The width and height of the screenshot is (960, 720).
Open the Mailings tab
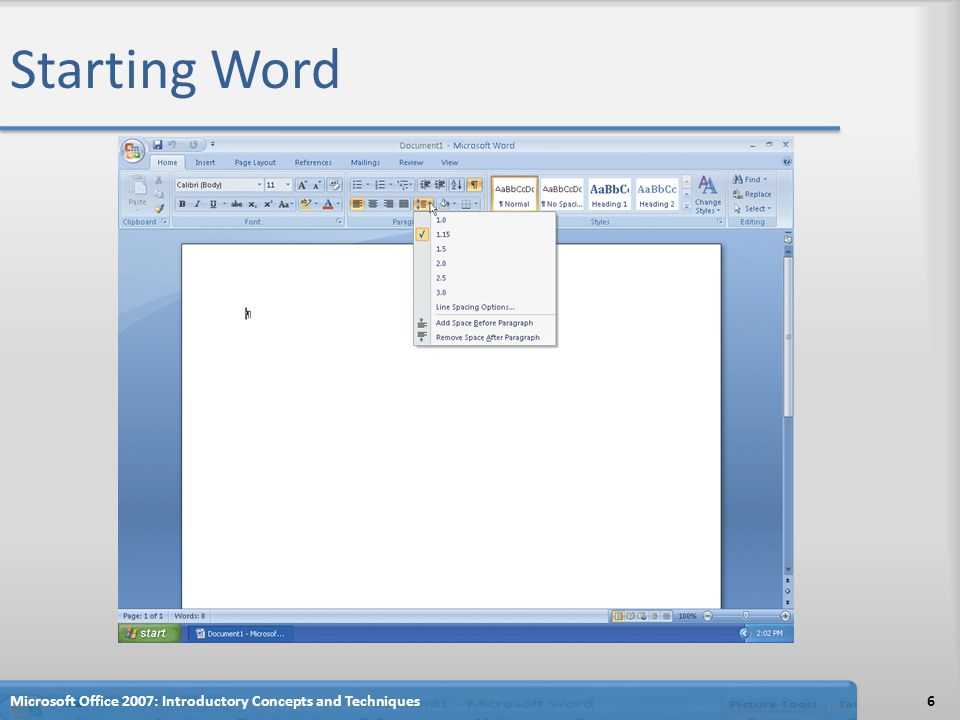(x=365, y=162)
